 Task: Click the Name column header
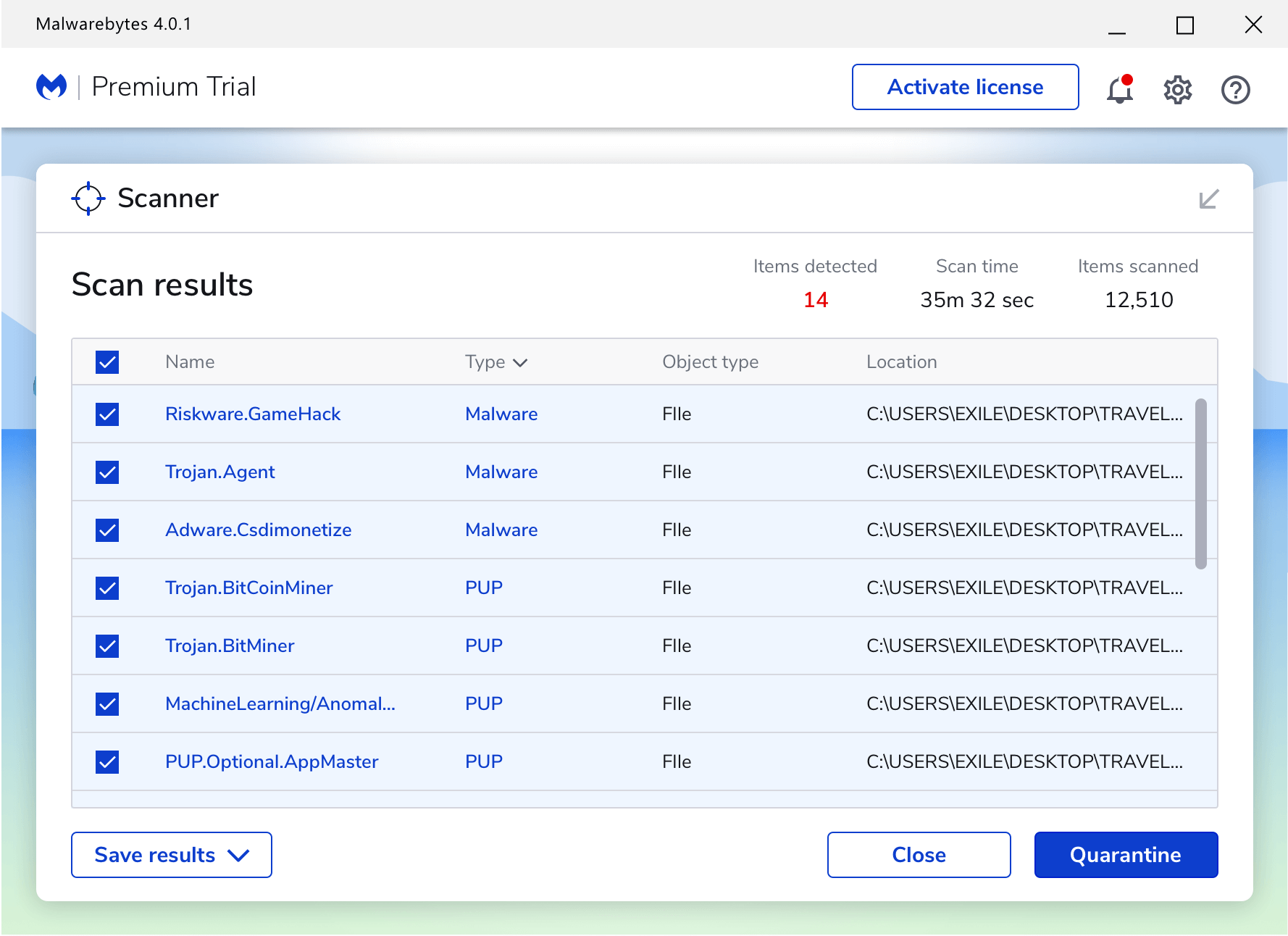(x=190, y=362)
